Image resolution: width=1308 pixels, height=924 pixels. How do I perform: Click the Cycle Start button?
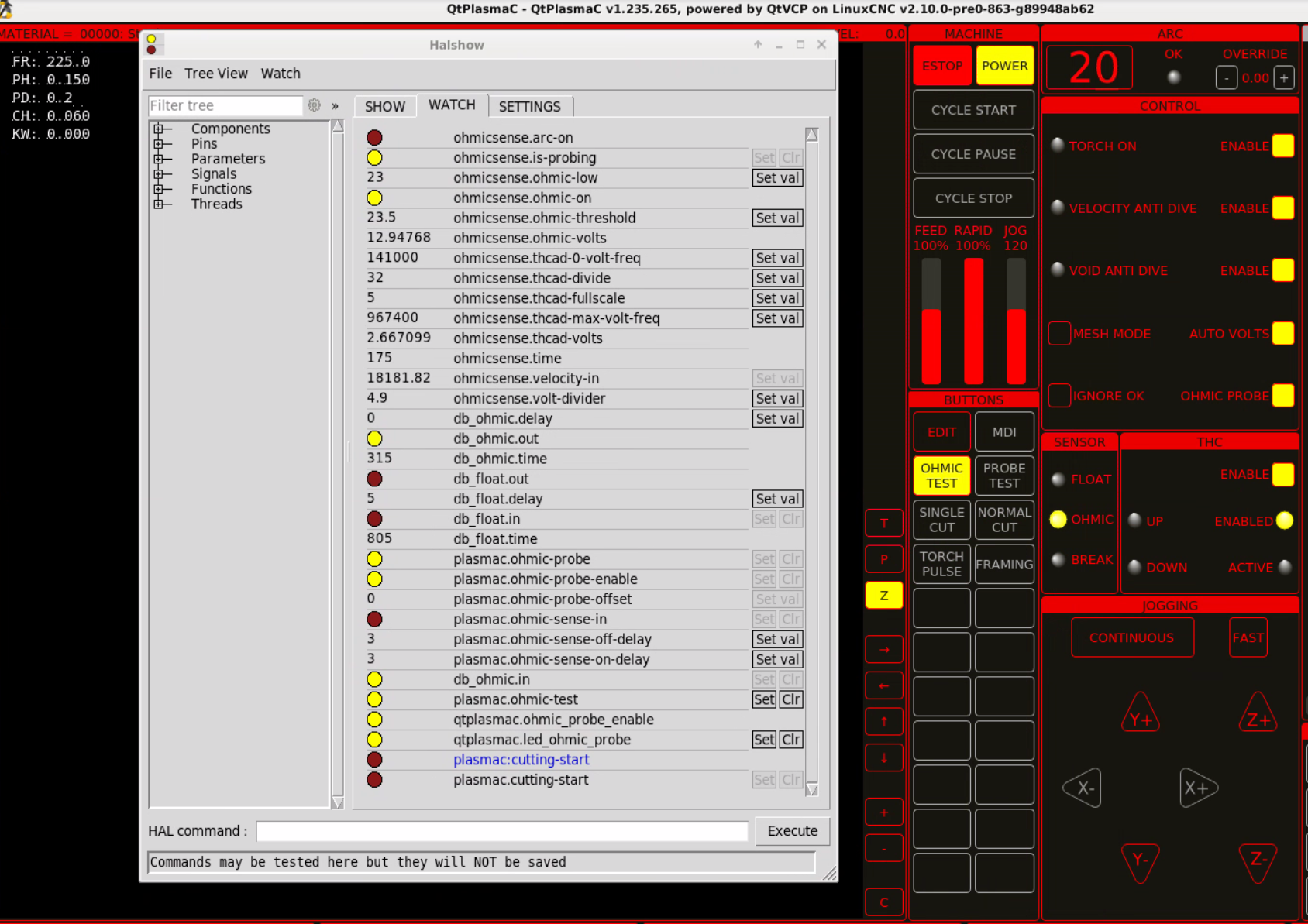coord(973,110)
